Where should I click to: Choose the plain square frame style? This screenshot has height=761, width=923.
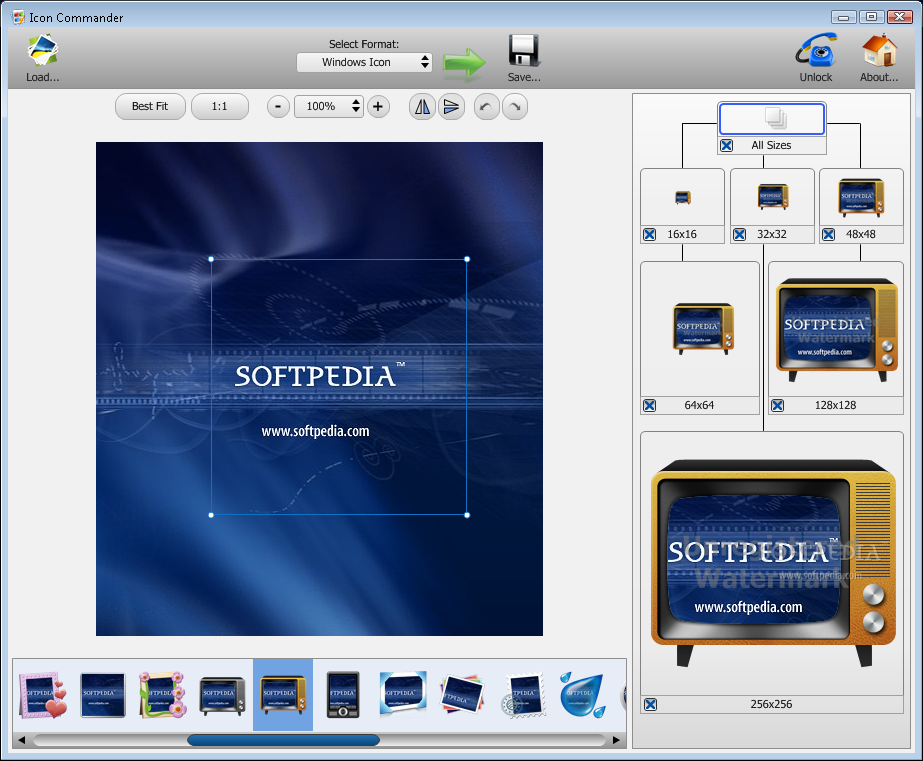[103, 695]
